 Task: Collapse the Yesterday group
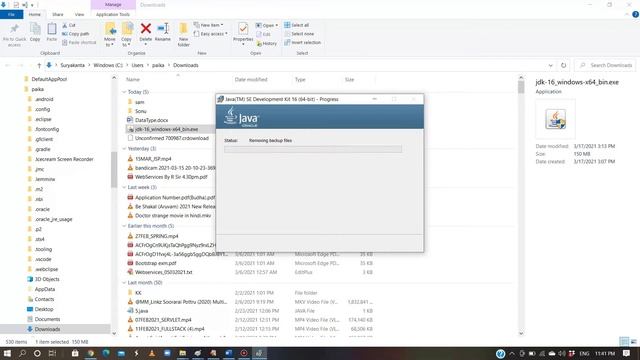click(124, 149)
